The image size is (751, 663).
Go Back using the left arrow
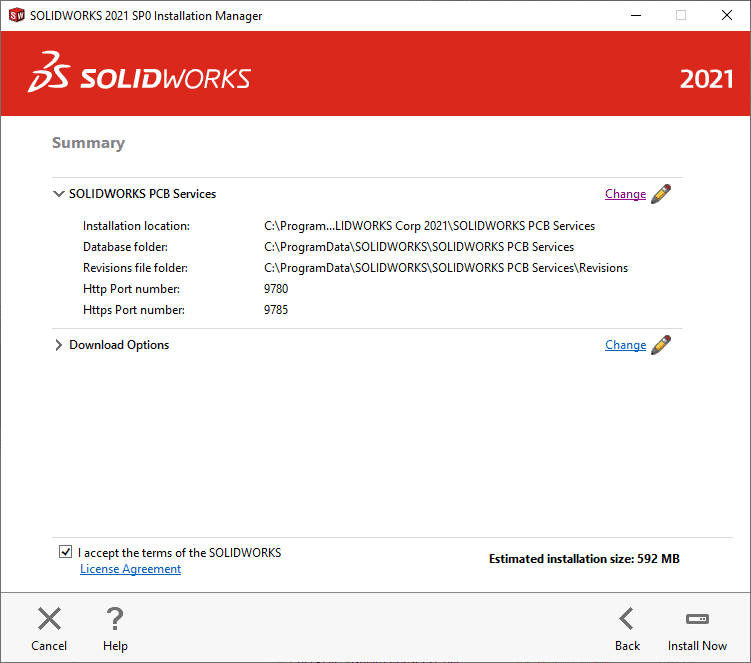click(626, 618)
